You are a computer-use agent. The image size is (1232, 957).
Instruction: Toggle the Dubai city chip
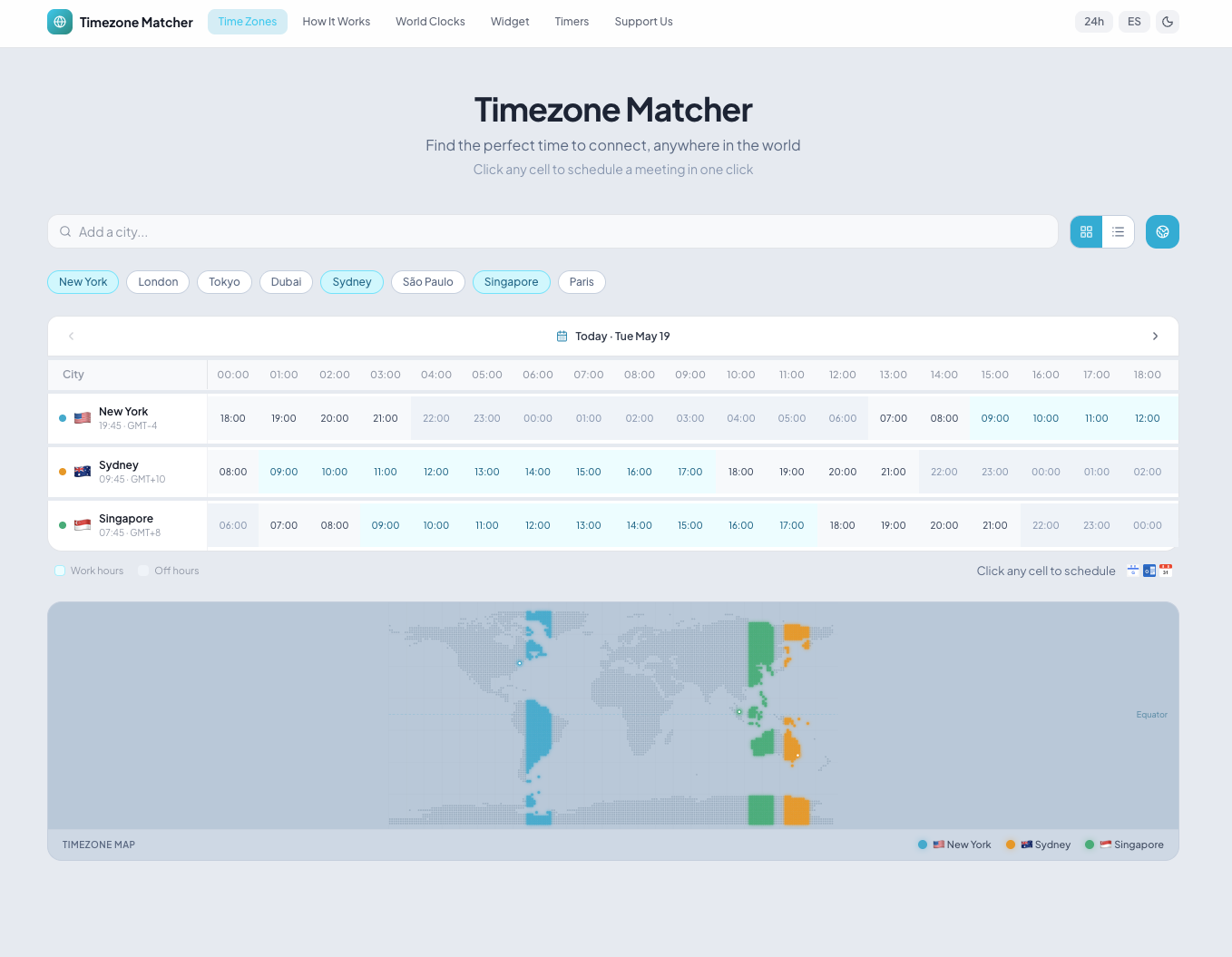click(x=286, y=282)
